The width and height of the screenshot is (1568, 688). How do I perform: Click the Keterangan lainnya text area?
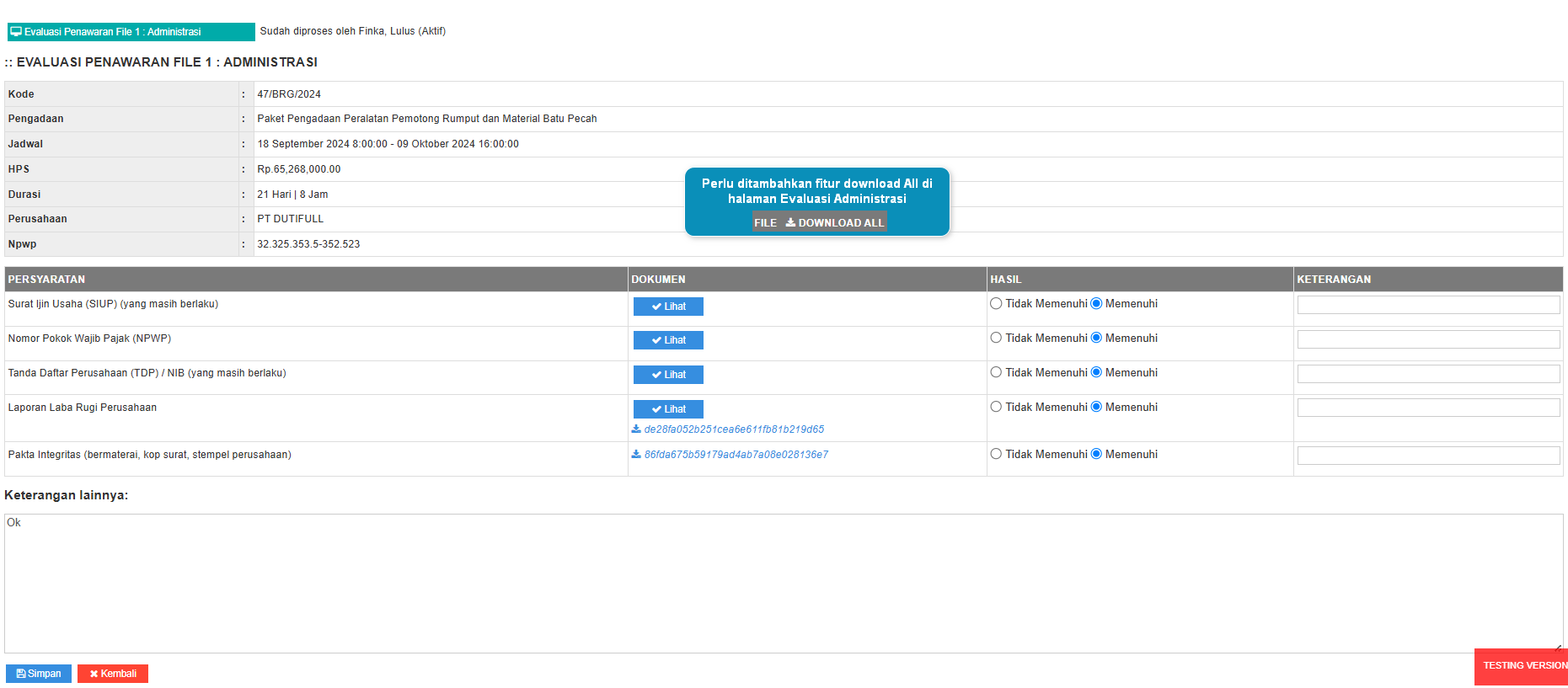[x=784, y=583]
